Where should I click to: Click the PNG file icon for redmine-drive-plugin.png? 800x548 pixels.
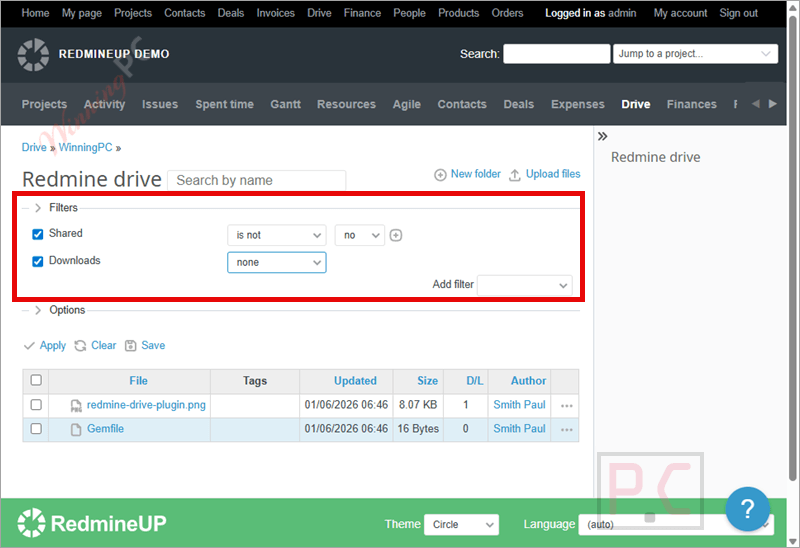click(76, 406)
